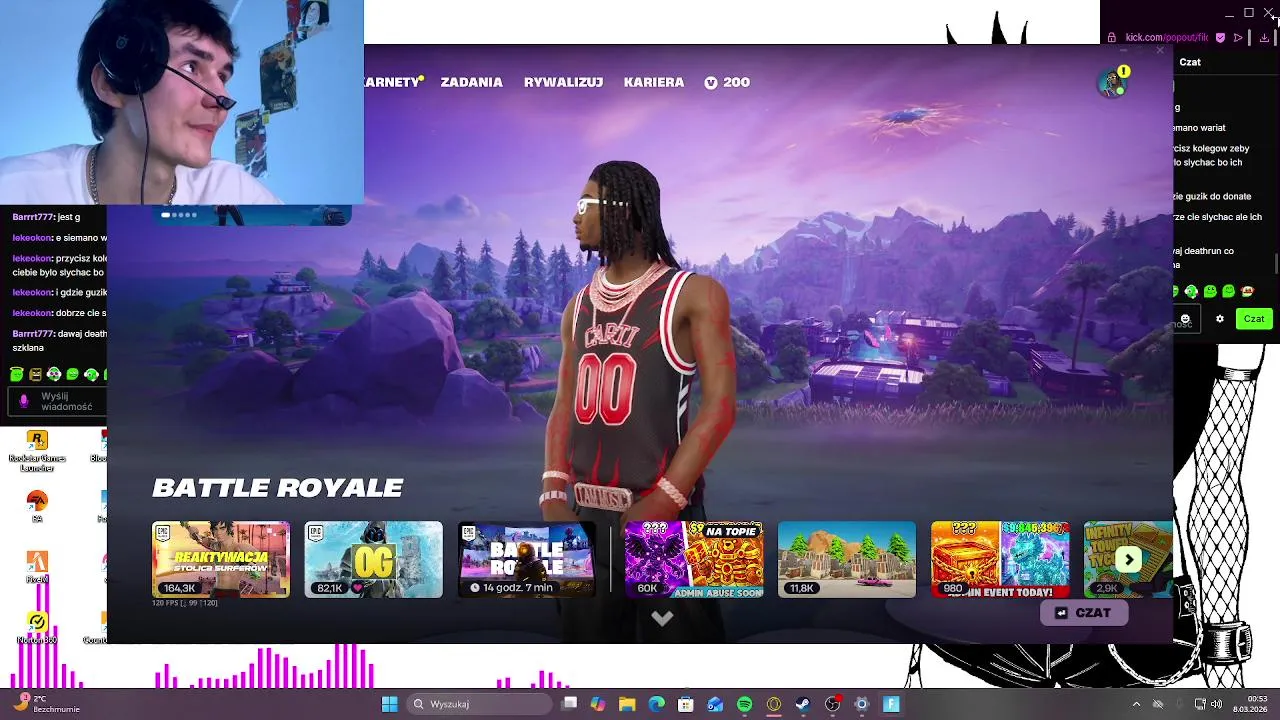Open the KARNETY tab in Fortnite
The width and height of the screenshot is (1280, 720).
click(x=393, y=82)
